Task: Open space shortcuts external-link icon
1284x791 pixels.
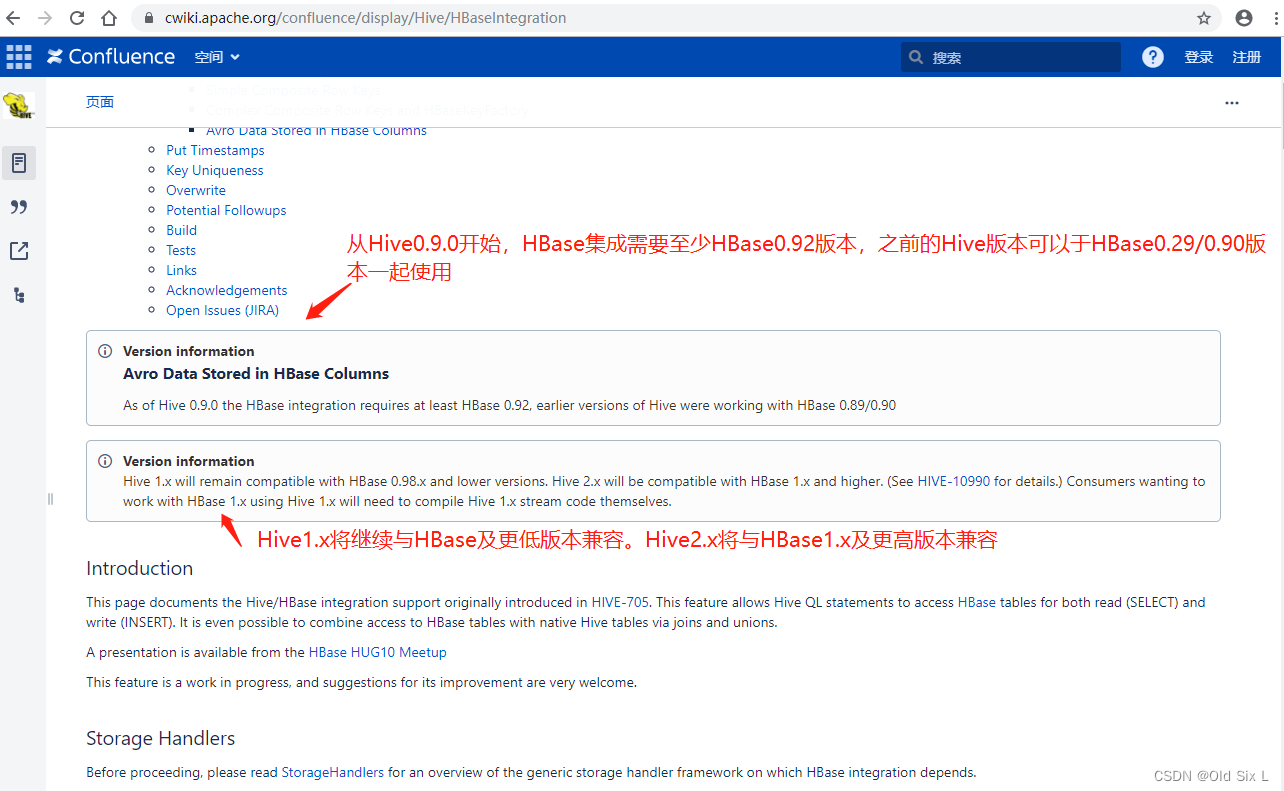Action: point(19,251)
